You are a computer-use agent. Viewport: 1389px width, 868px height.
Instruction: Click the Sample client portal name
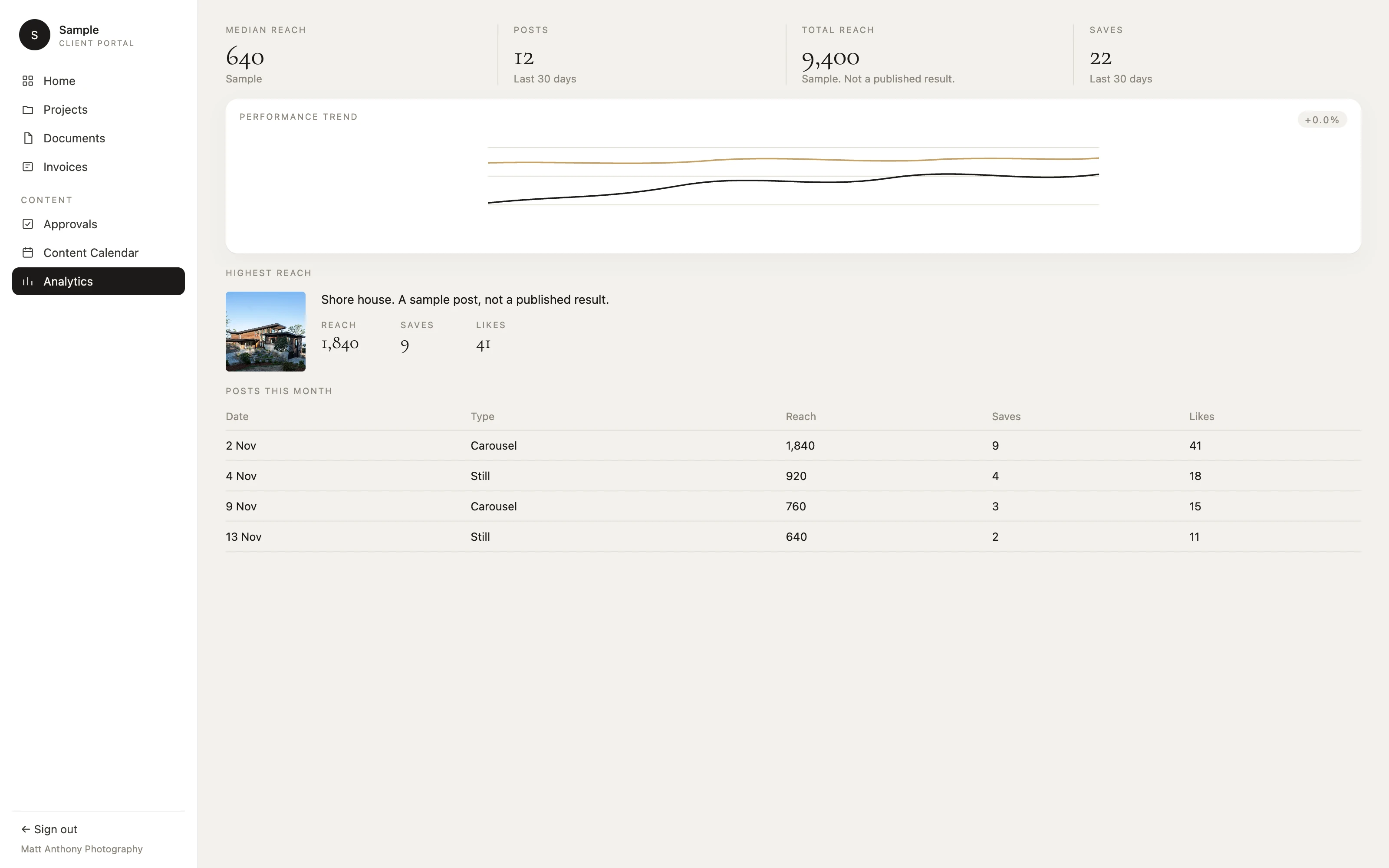tap(79, 30)
